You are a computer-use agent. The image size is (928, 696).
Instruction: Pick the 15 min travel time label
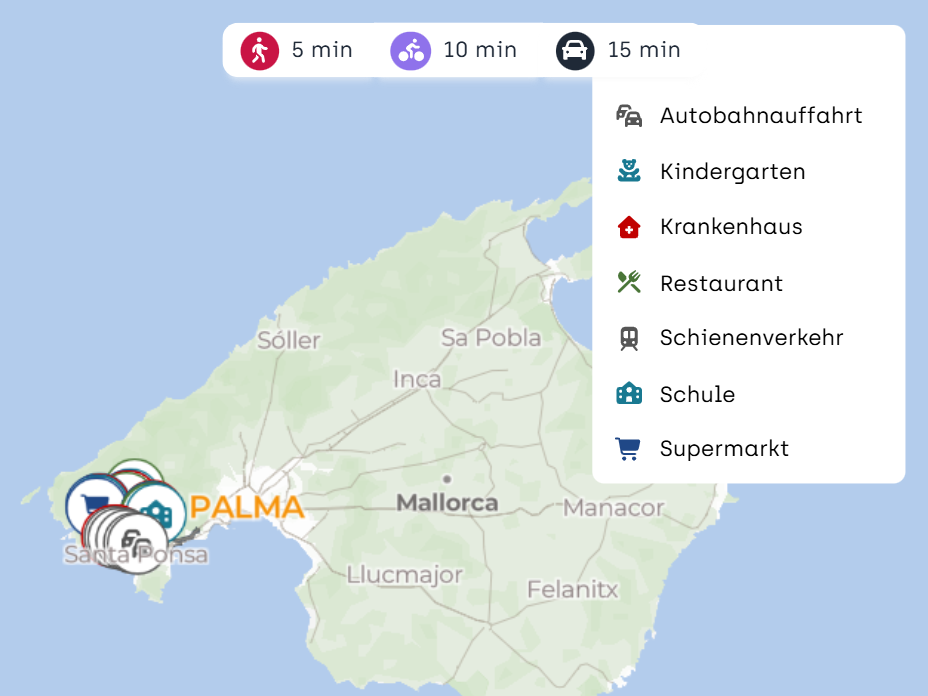644,50
